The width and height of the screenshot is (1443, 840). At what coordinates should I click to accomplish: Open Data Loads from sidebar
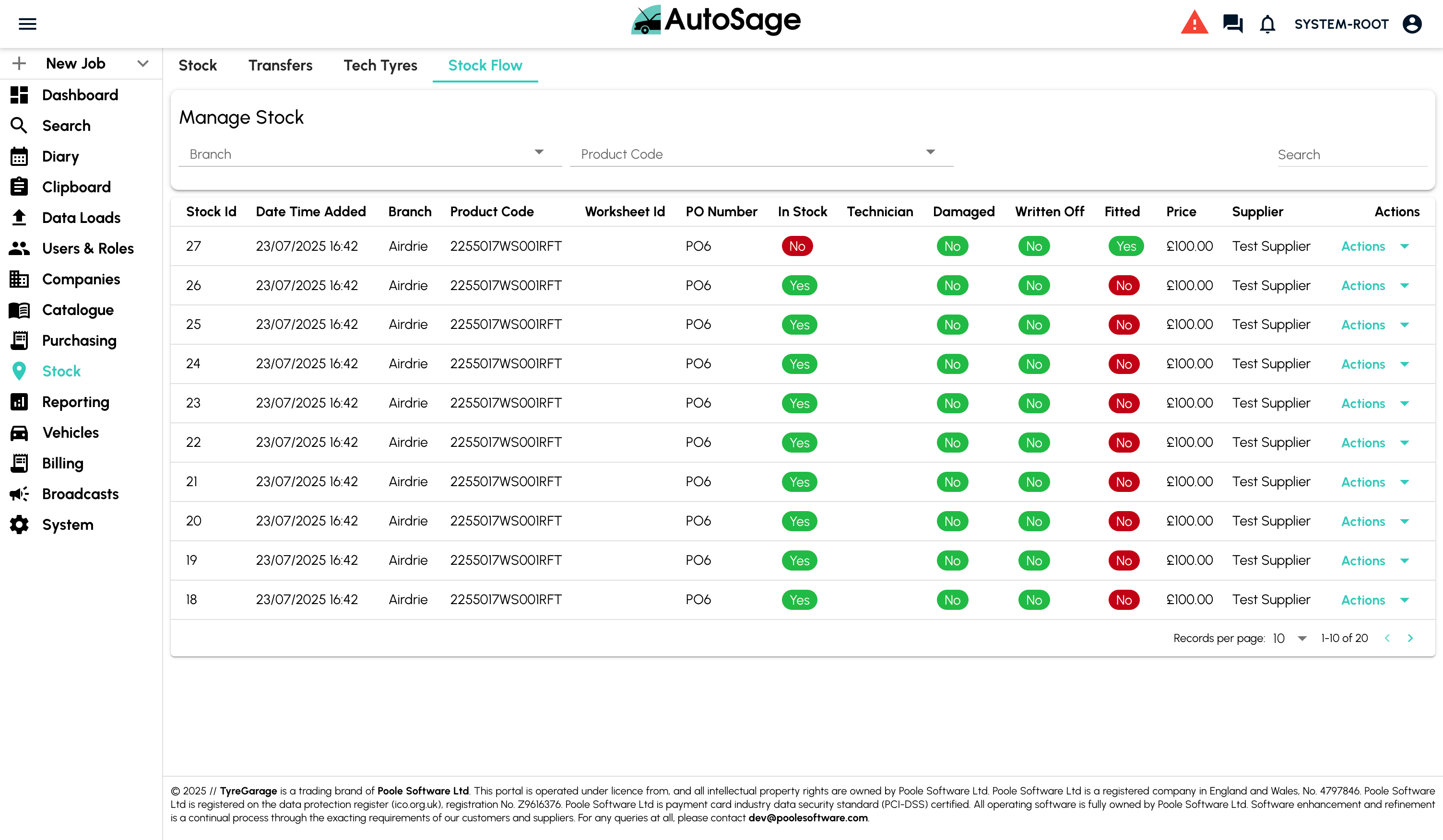pyautogui.click(x=81, y=218)
